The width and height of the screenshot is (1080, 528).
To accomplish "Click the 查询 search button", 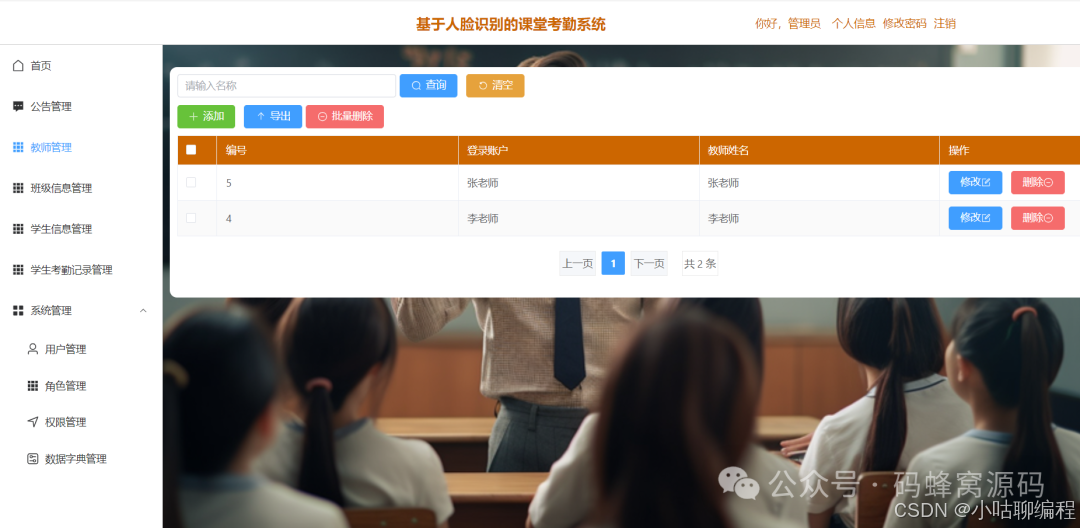I will point(428,85).
